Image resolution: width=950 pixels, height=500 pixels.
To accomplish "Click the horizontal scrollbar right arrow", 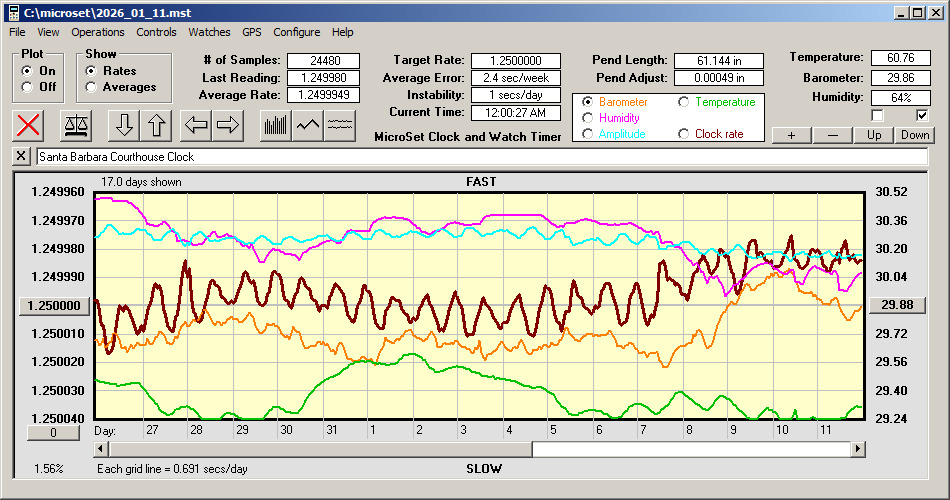I will (x=858, y=449).
